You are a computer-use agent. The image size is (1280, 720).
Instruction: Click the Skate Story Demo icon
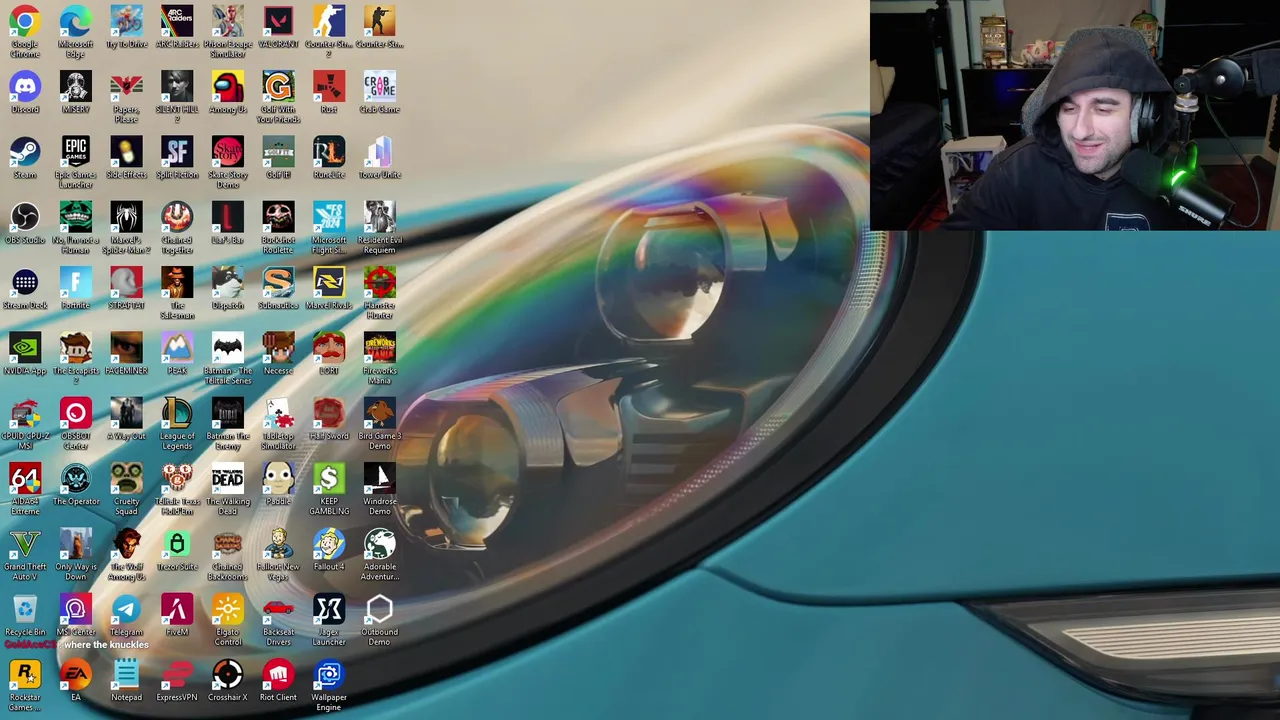(x=228, y=152)
